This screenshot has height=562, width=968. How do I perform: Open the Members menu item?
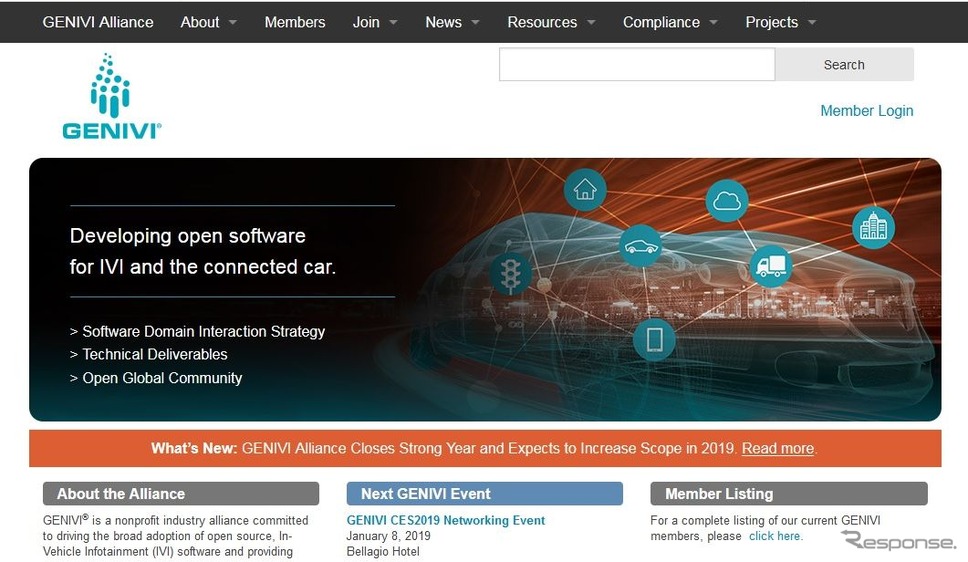294,22
